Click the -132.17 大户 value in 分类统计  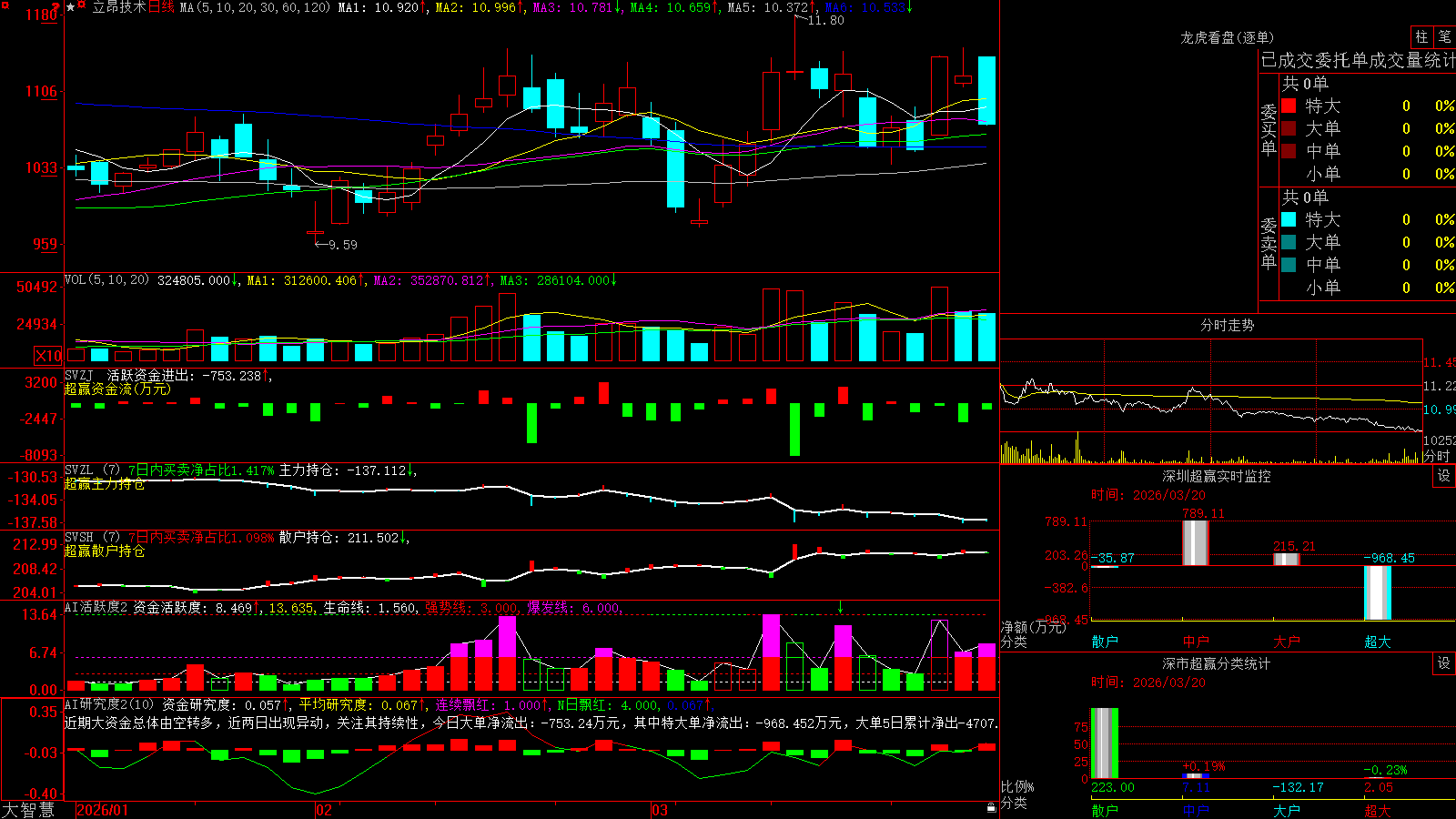click(1298, 787)
